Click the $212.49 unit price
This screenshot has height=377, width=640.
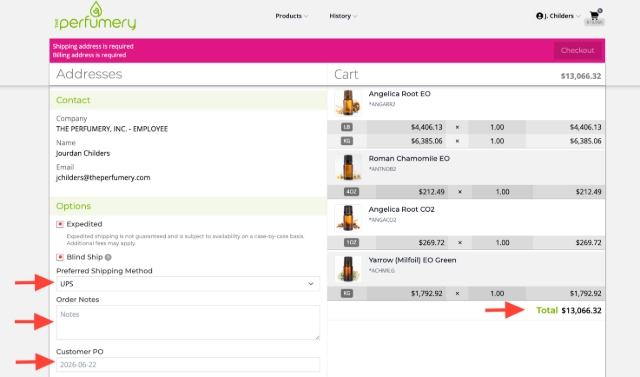pos(431,192)
